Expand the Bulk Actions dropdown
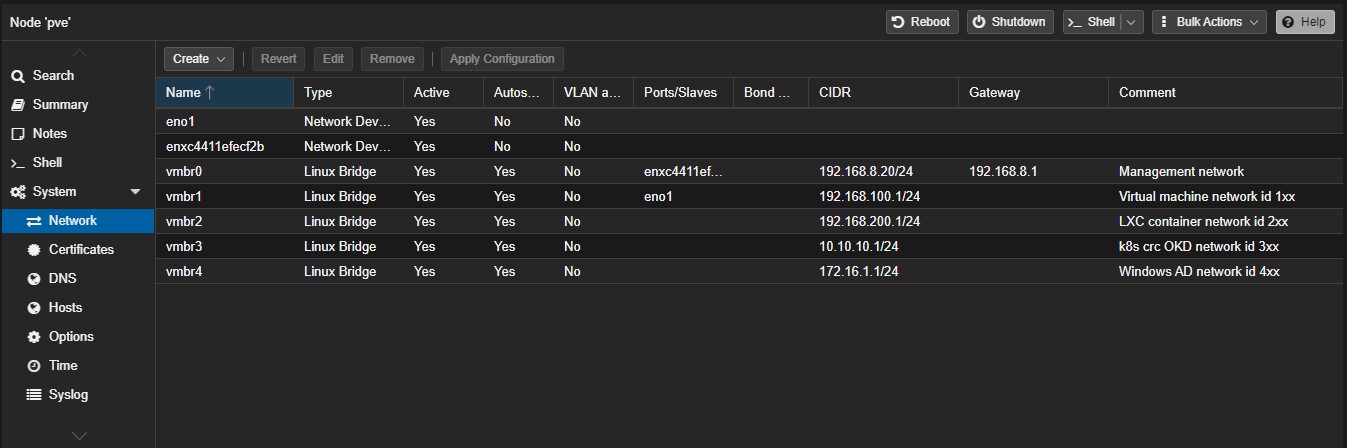 click(1209, 22)
